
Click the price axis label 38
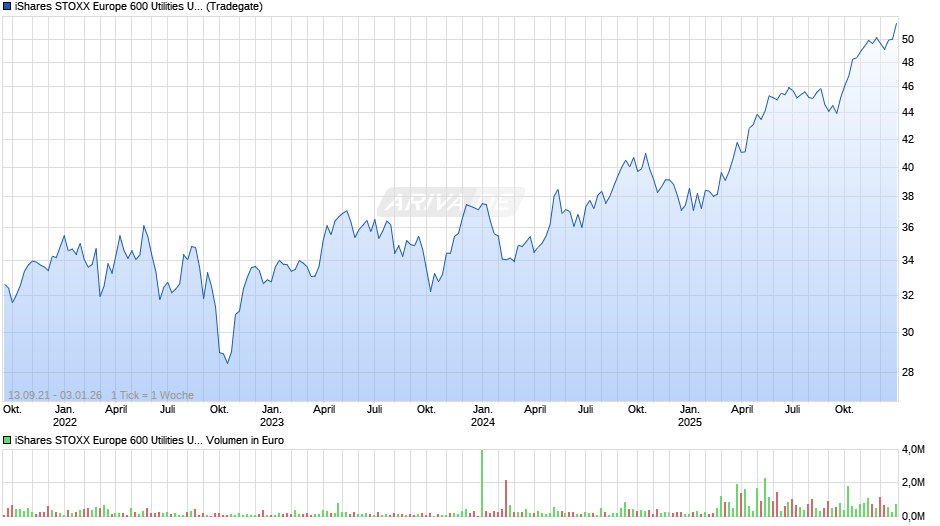click(908, 196)
